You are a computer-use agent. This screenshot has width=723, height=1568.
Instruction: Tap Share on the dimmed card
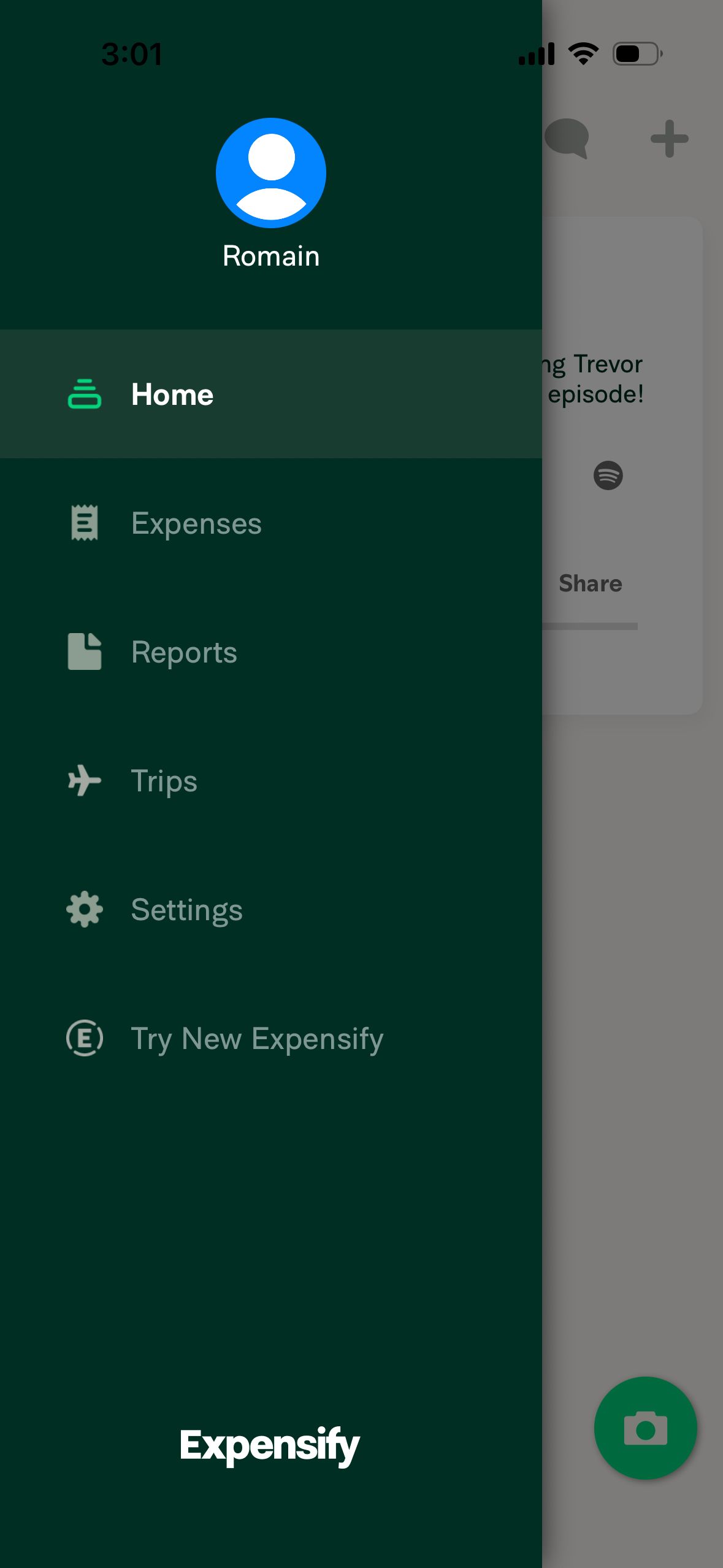[x=591, y=583]
